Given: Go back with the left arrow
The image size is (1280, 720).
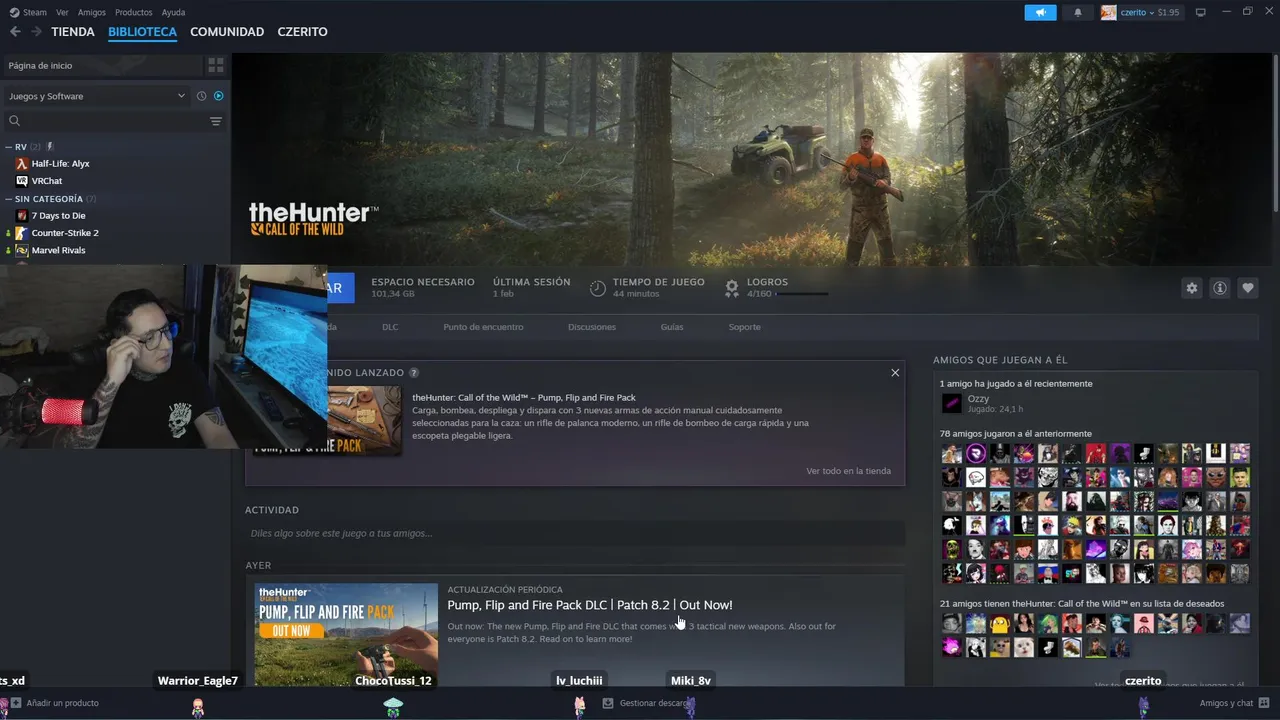Looking at the screenshot, I should (x=15, y=32).
